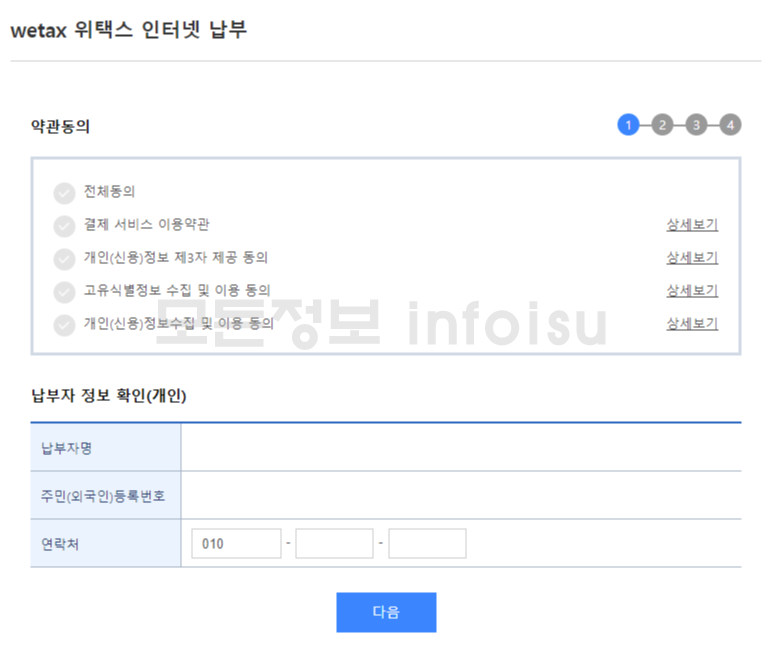Click the middle phone number field

pos(334,543)
